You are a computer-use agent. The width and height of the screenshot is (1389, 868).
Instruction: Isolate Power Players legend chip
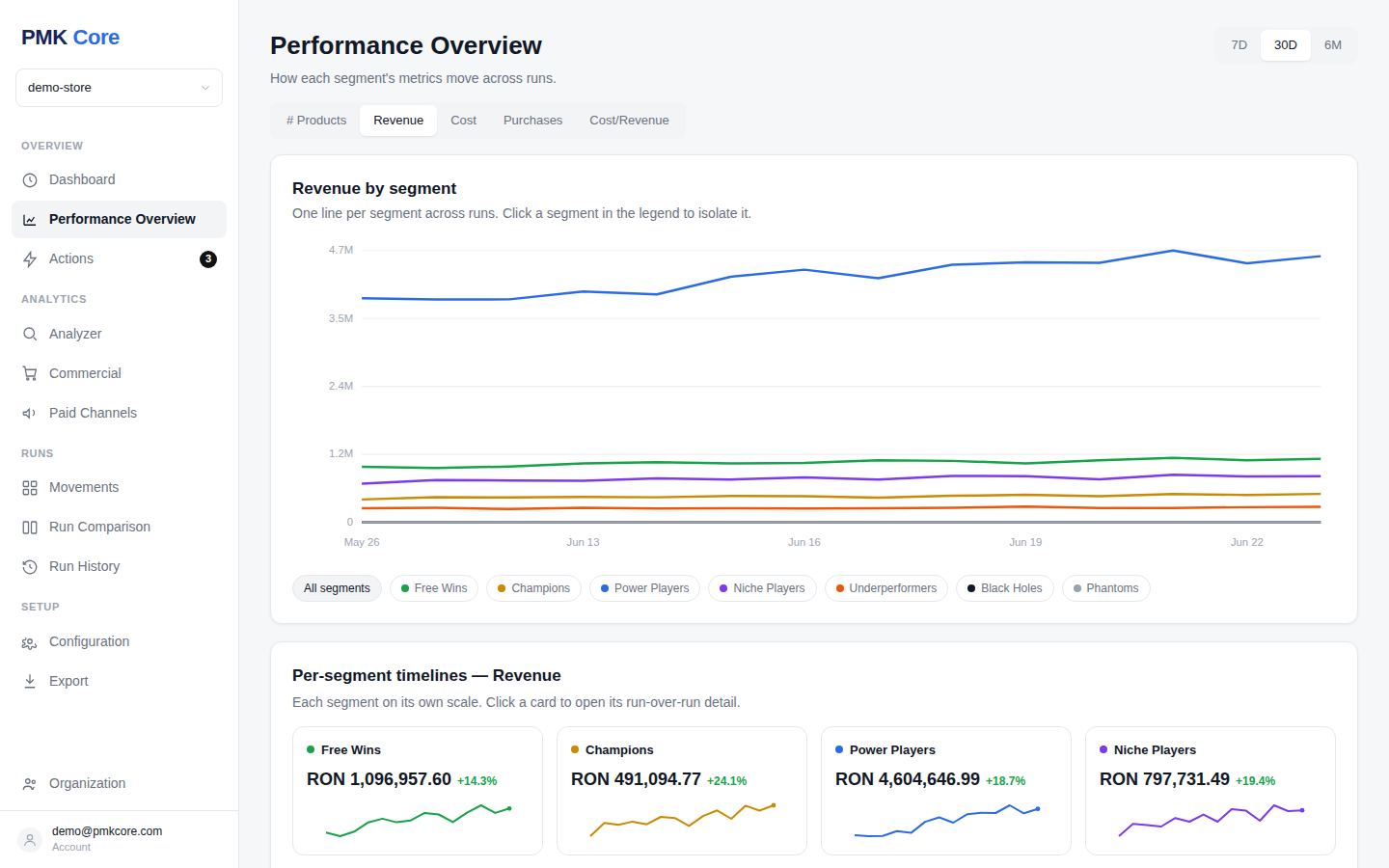click(645, 588)
